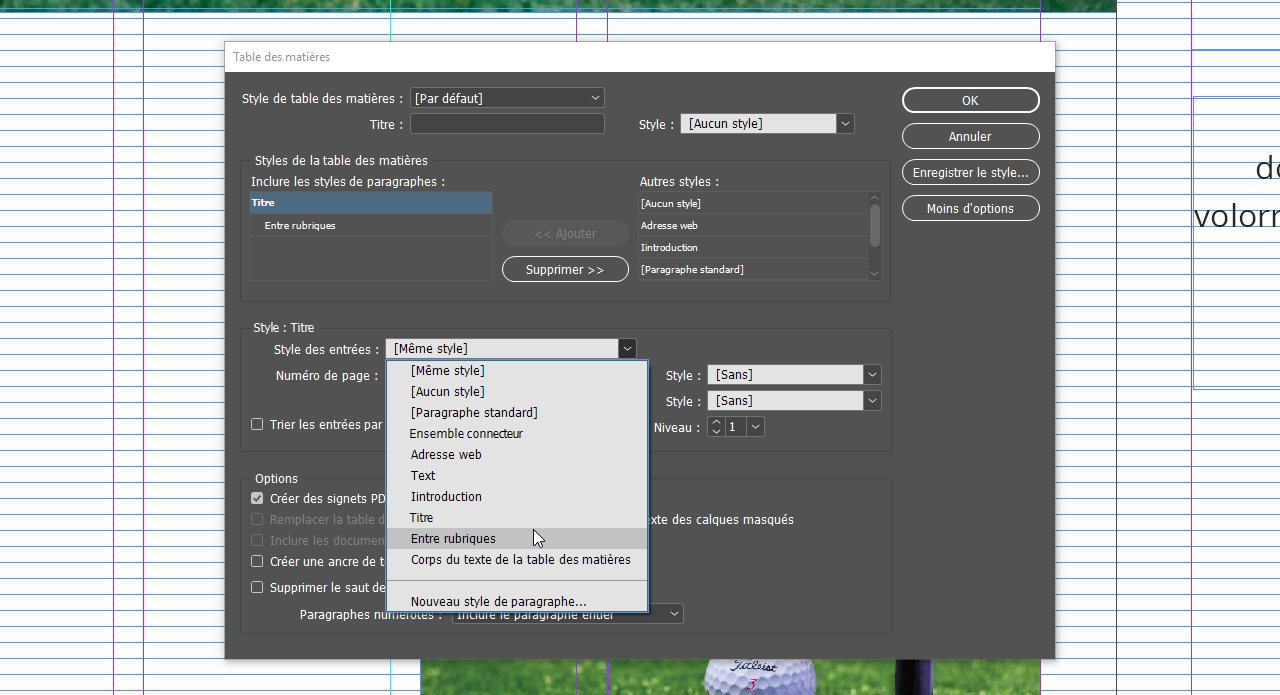Choose Entre rubriques from entry style list

click(x=517, y=538)
